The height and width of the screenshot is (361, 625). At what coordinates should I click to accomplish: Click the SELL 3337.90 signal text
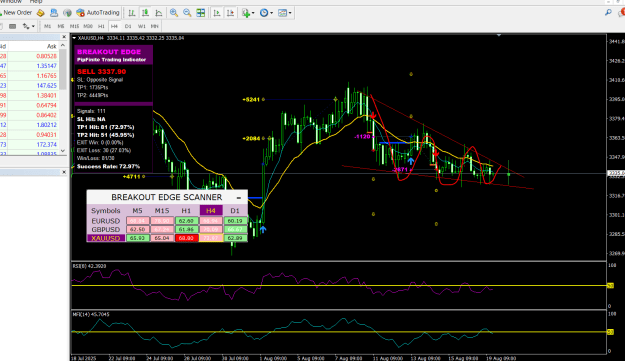pyautogui.click(x=102, y=72)
